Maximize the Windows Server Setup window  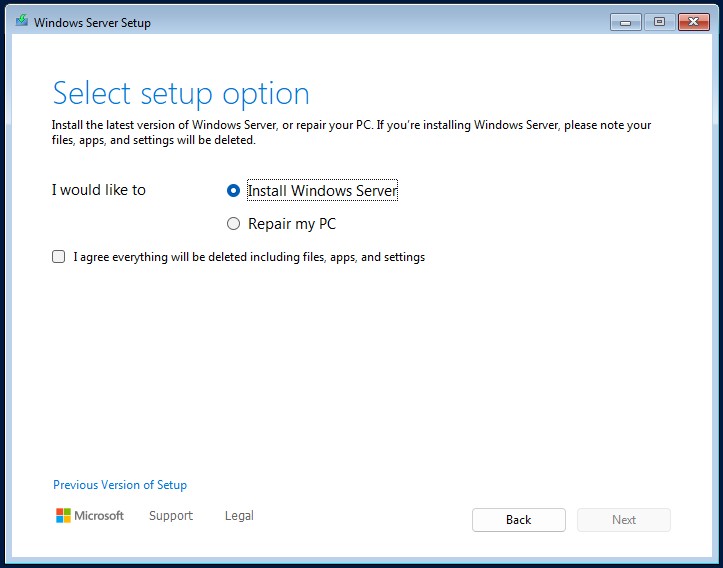pyautogui.click(x=659, y=22)
